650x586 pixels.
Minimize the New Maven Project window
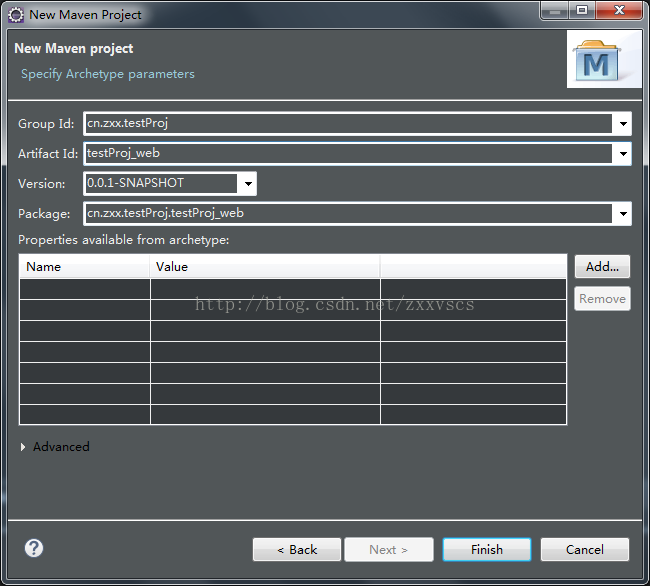pos(555,10)
